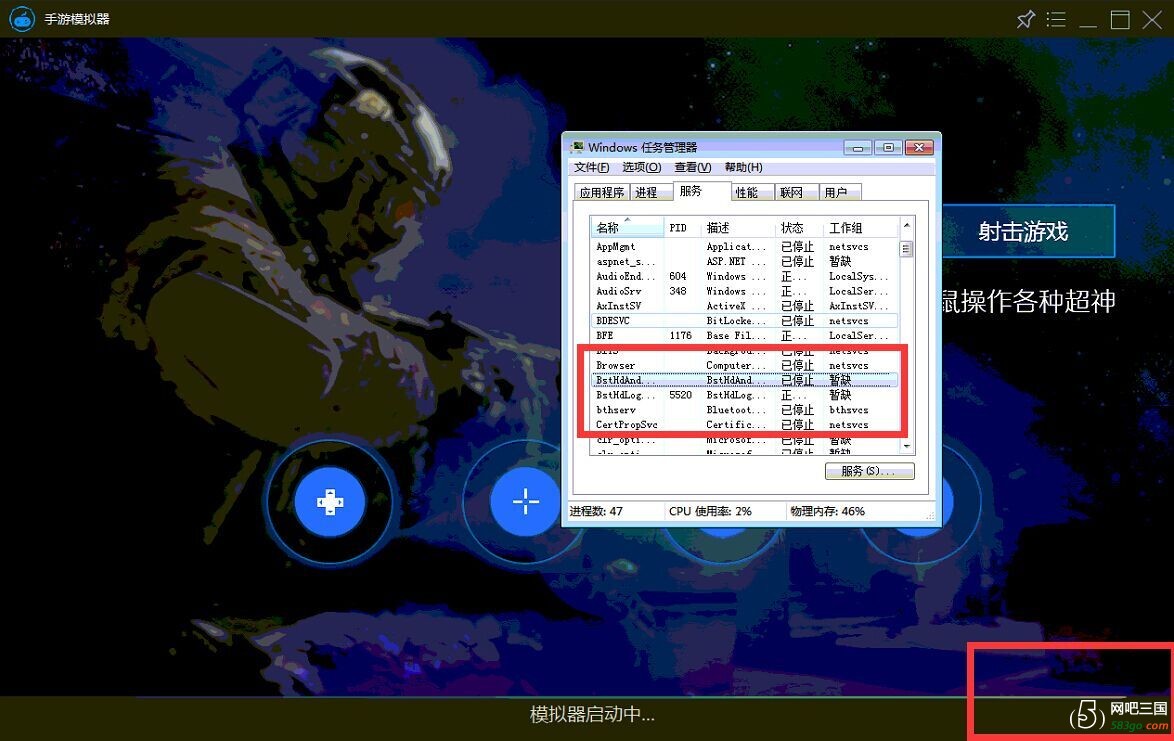
Task: Open the emulator's list menu icon
Action: coord(1056,19)
